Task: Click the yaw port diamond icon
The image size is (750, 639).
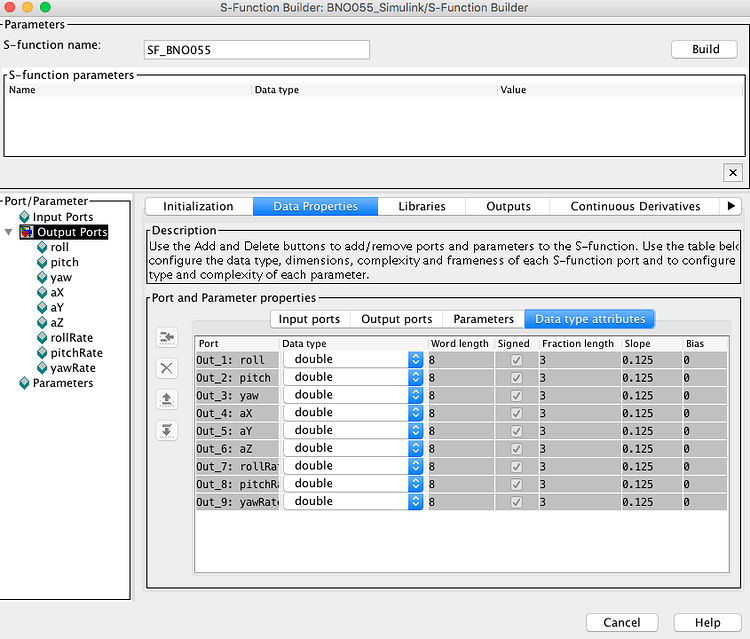Action: pyautogui.click(x=42, y=277)
